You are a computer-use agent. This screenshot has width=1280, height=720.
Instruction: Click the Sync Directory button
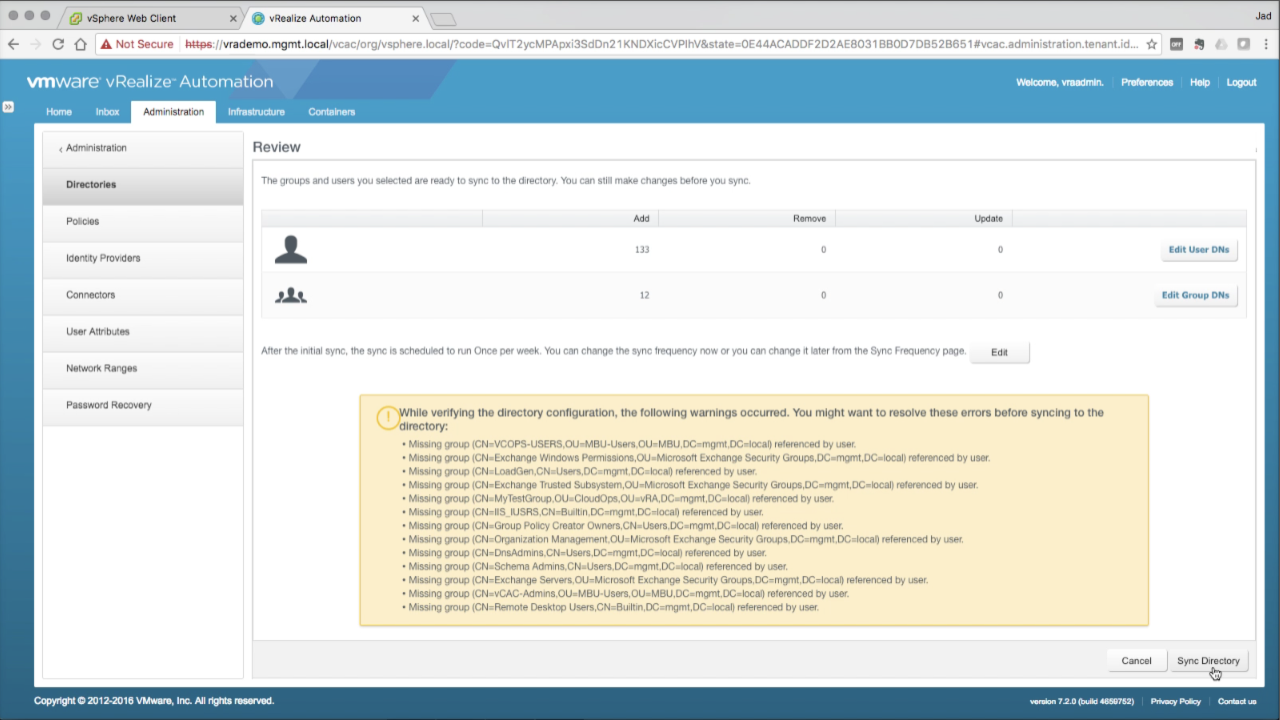1208,661
